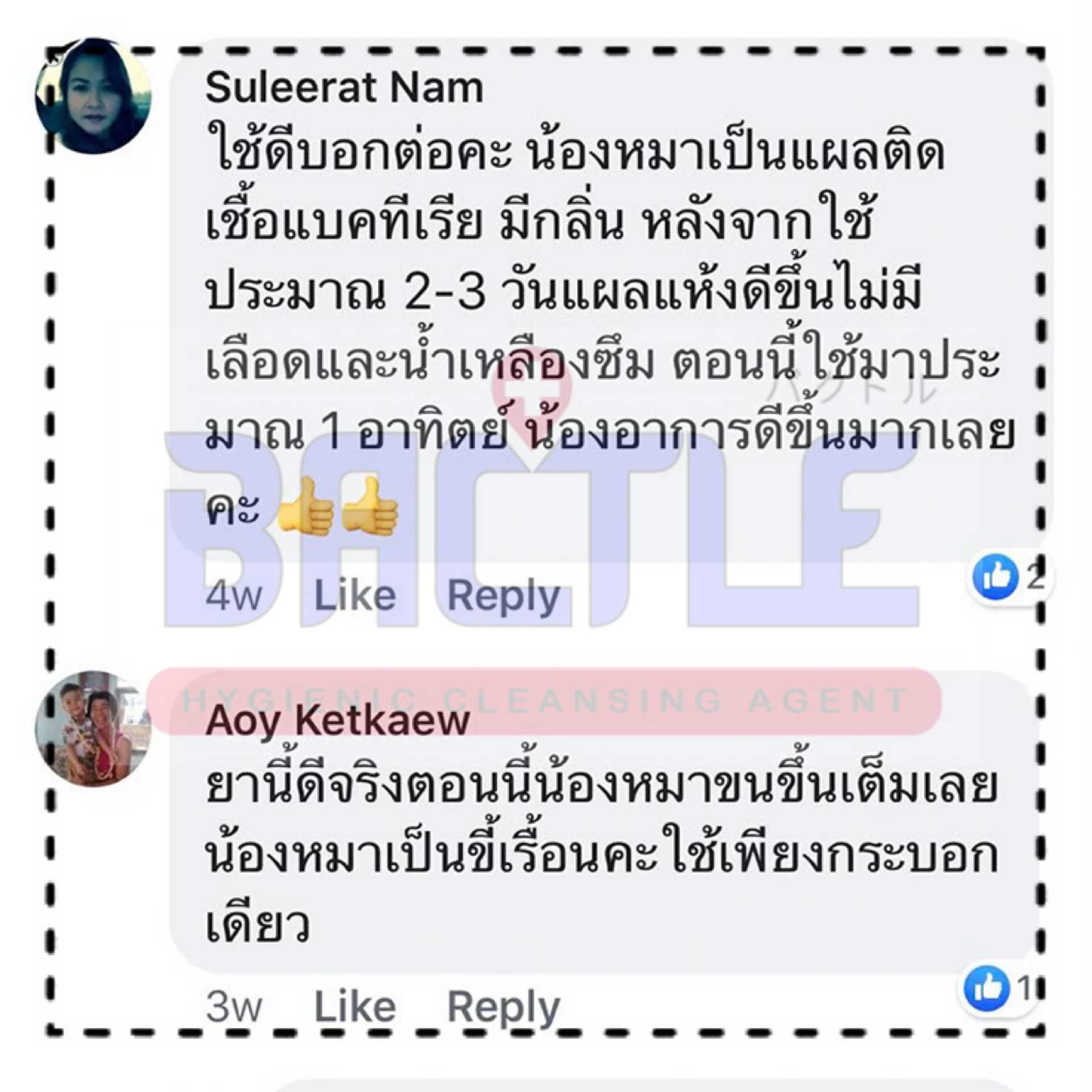Open Aoy Ketkaew's profile picture
Screen dimensions: 1092x1092
pos(93,729)
